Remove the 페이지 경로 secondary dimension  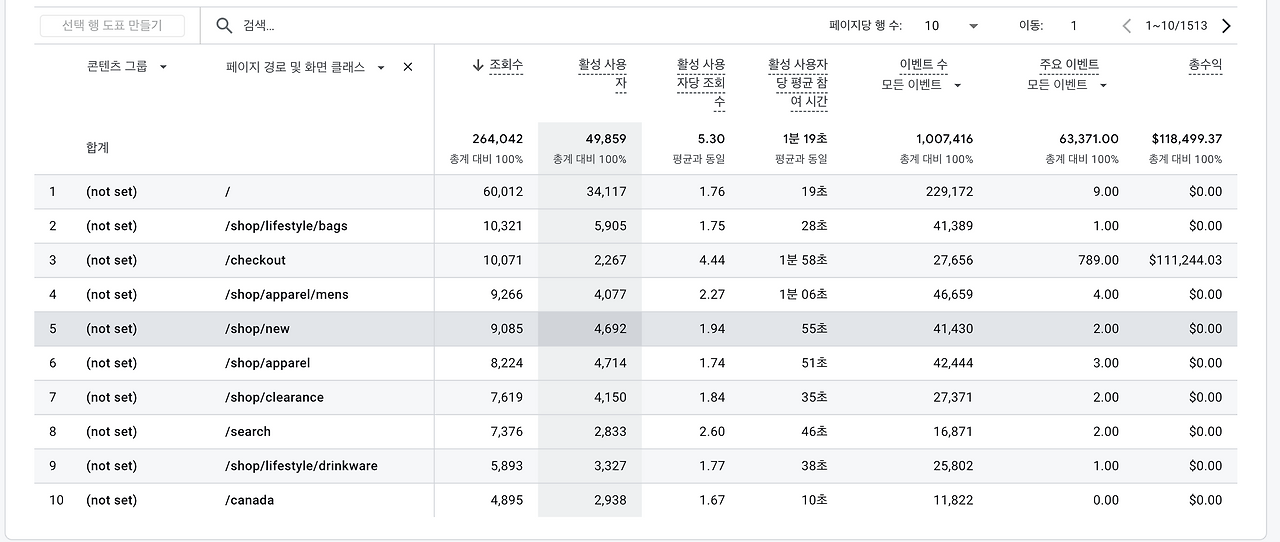(408, 67)
